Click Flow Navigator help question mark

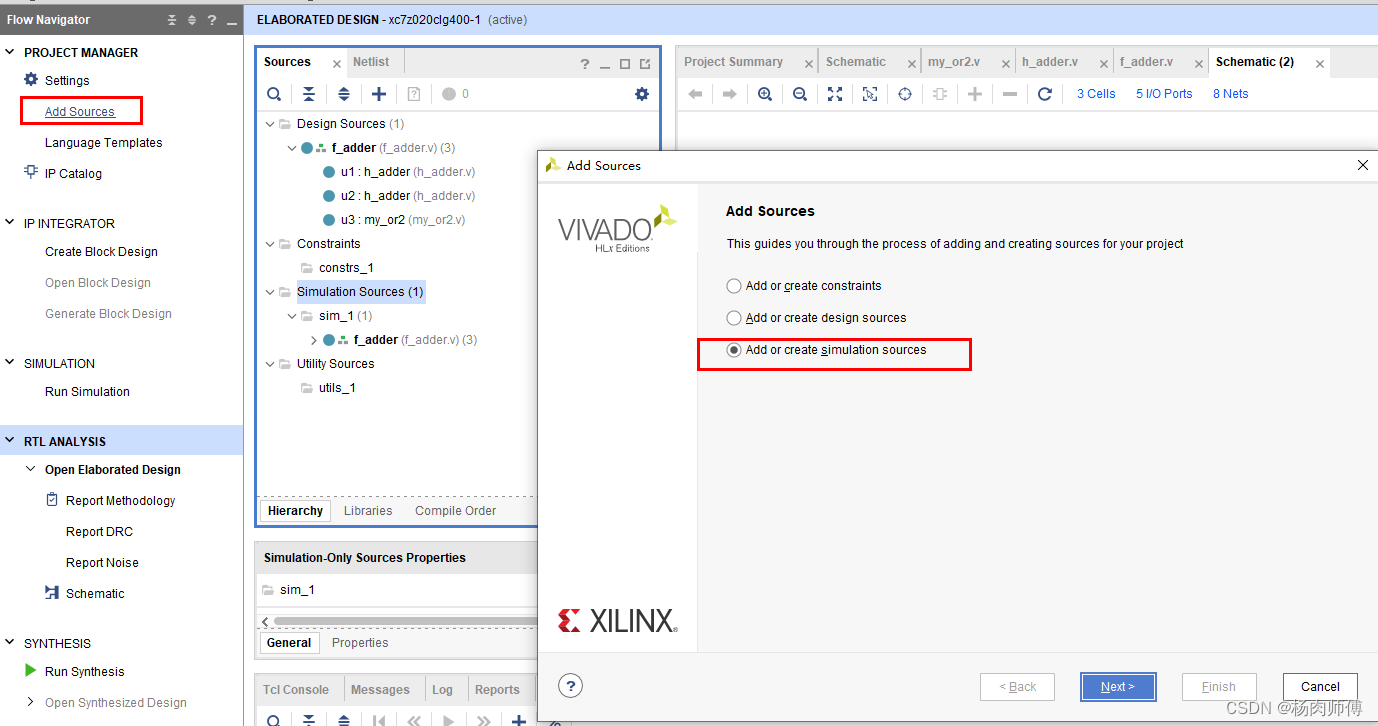coord(211,20)
